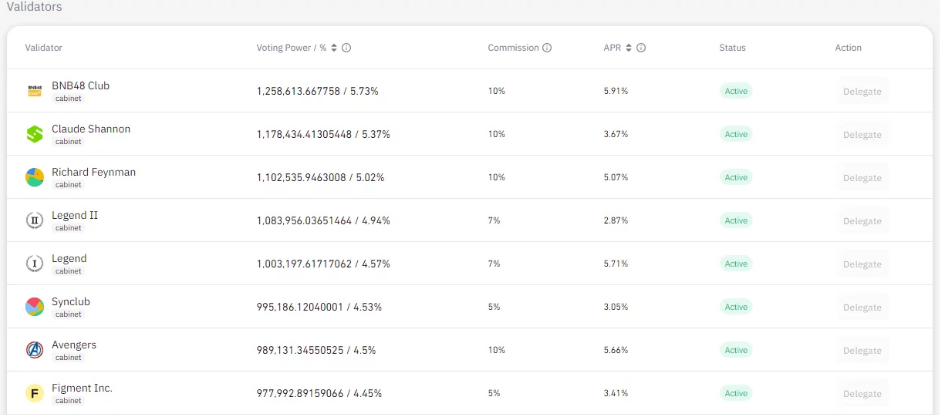Click the cabinet tag under Figment Inc.

[x=68, y=401]
